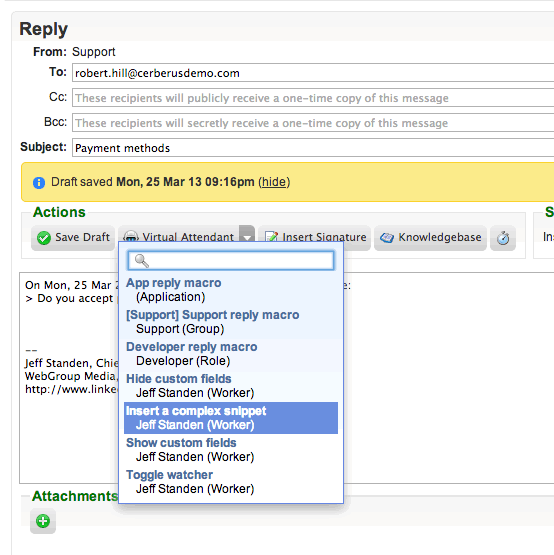Select Show custom fields macro
This screenshot has width=554, height=555.
click(231, 450)
